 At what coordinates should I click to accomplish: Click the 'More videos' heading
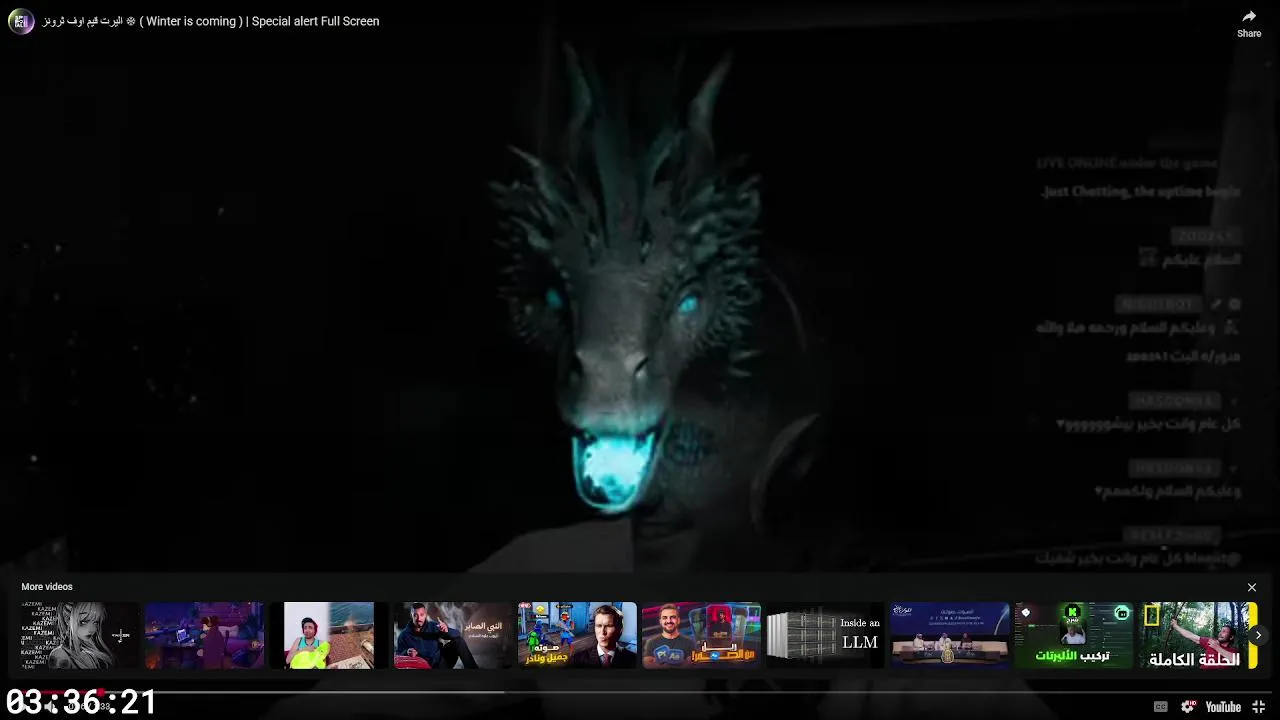[x=47, y=587]
